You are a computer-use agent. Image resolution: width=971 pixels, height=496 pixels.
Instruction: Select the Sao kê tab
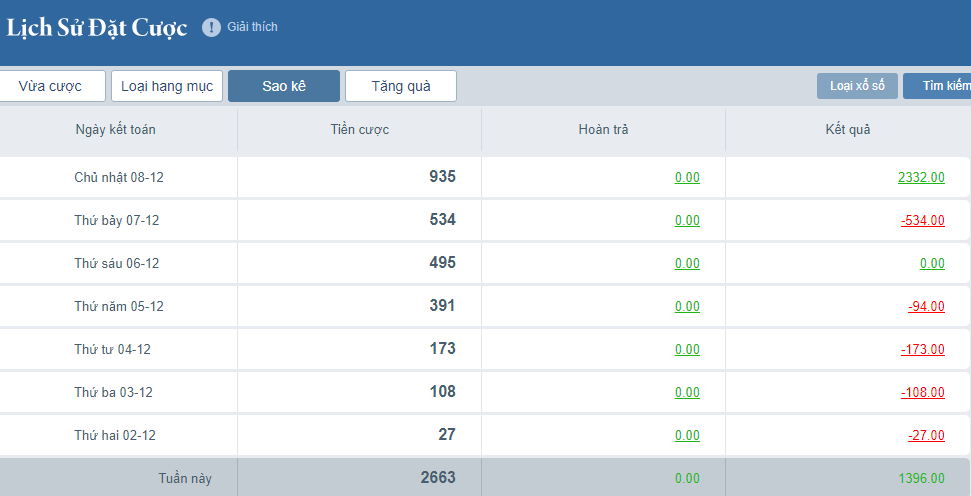[284, 86]
